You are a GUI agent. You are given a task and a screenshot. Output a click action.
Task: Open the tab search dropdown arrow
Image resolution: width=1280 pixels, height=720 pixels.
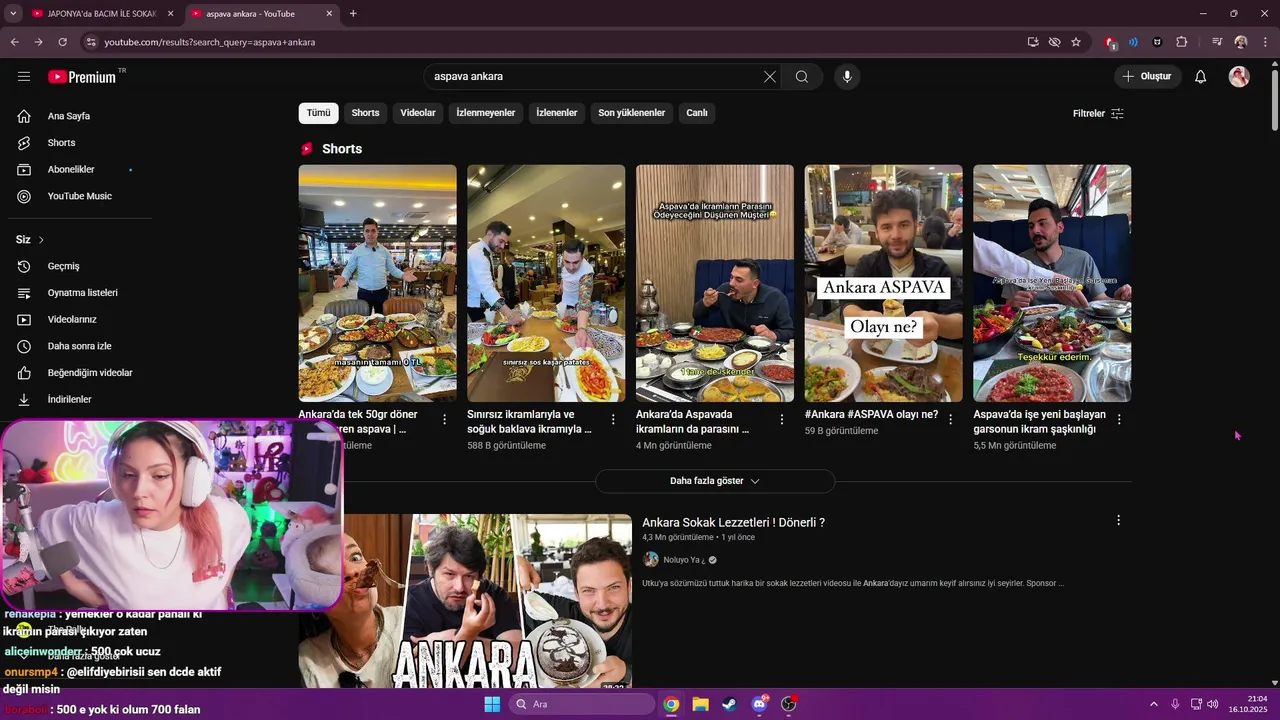13,13
